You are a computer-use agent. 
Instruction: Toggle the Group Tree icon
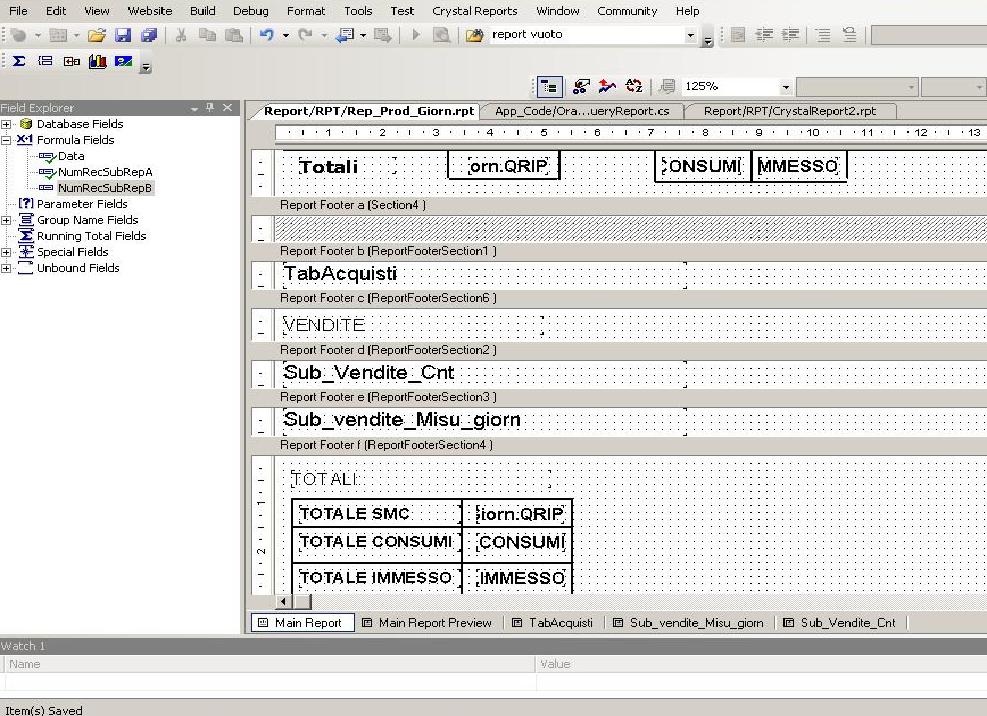(550, 86)
